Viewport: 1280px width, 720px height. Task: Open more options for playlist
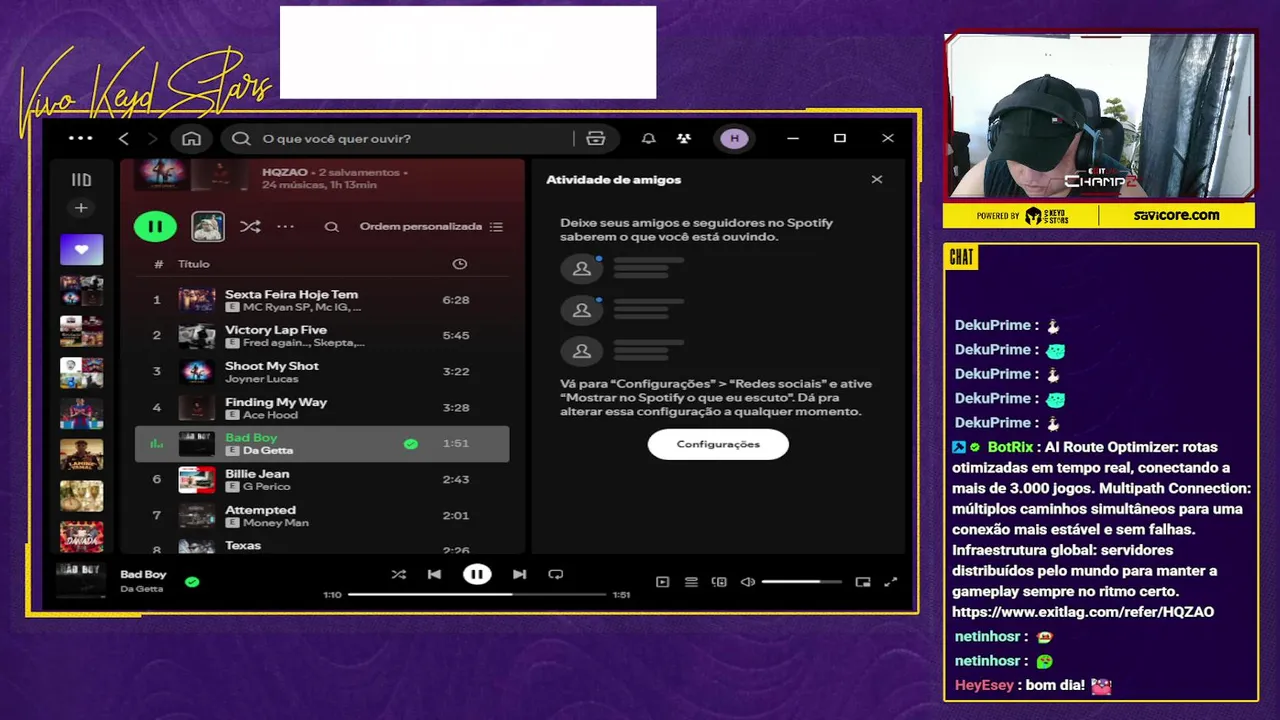(x=286, y=227)
